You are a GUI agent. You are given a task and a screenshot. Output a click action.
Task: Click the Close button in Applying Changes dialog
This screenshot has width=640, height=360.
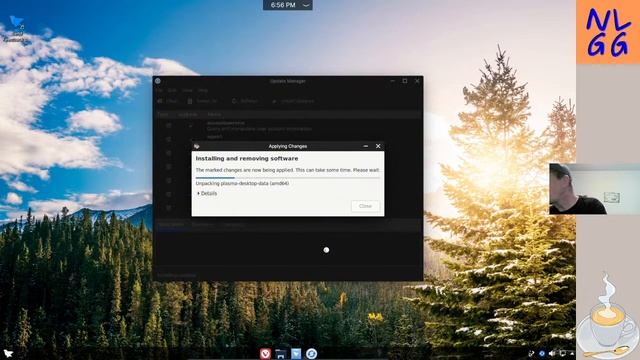point(365,206)
